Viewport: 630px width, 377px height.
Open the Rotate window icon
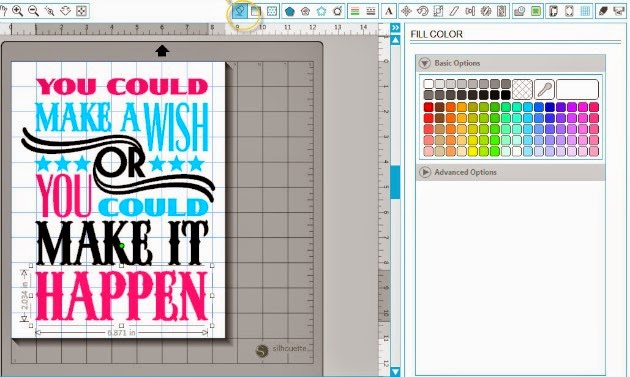point(422,11)
